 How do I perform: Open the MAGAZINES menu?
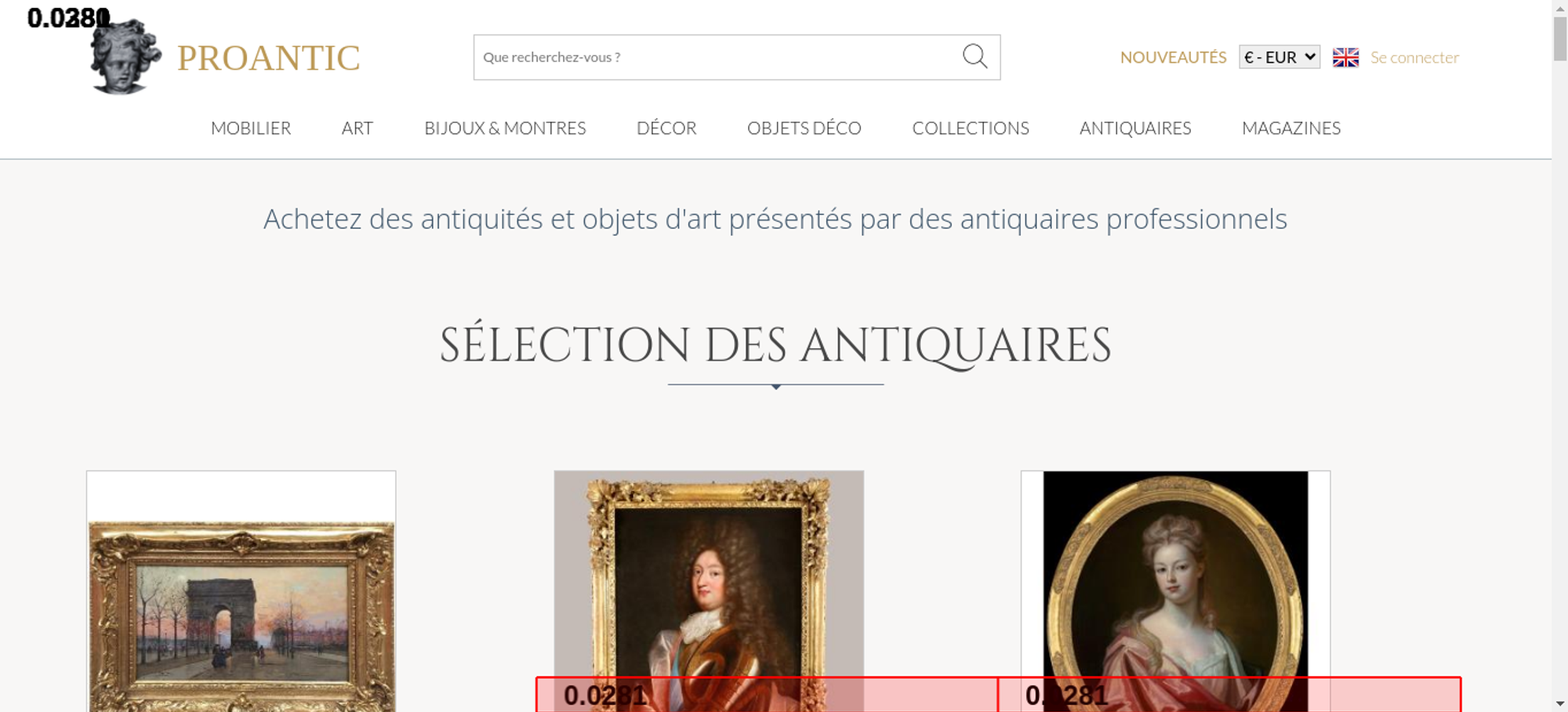point(1291,128)
